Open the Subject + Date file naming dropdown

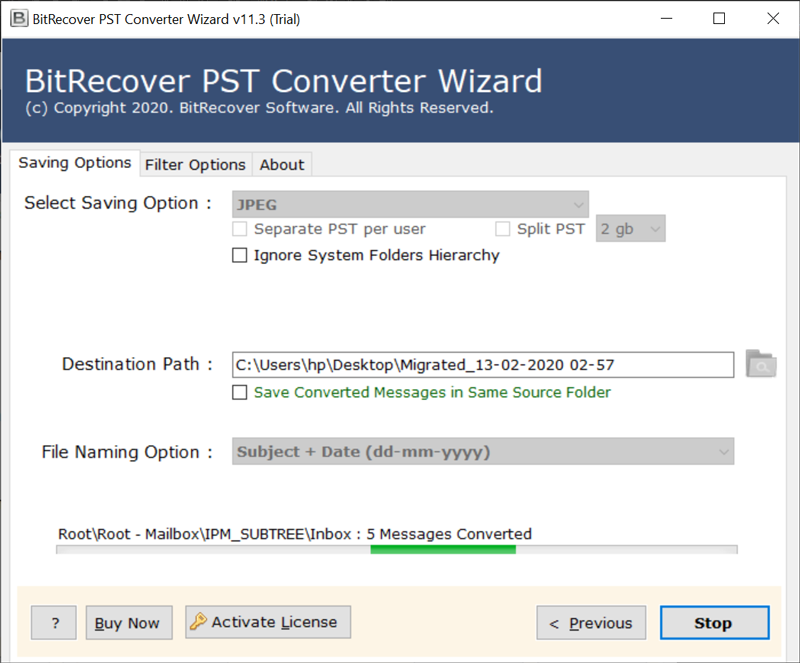483,451
